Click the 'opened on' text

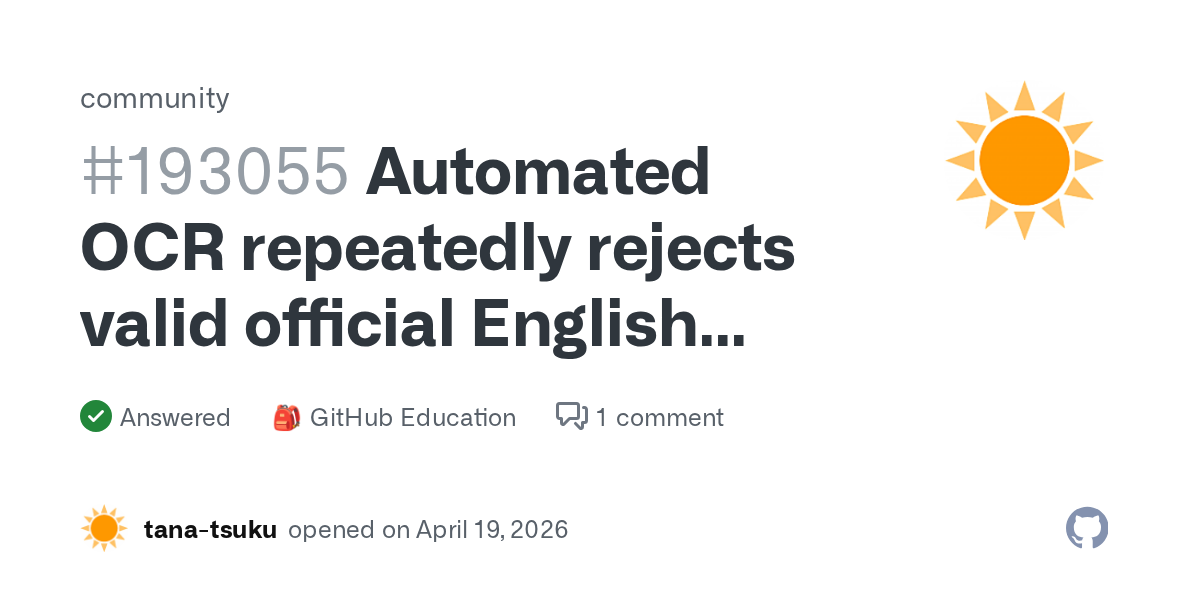[x=348, y=529]
